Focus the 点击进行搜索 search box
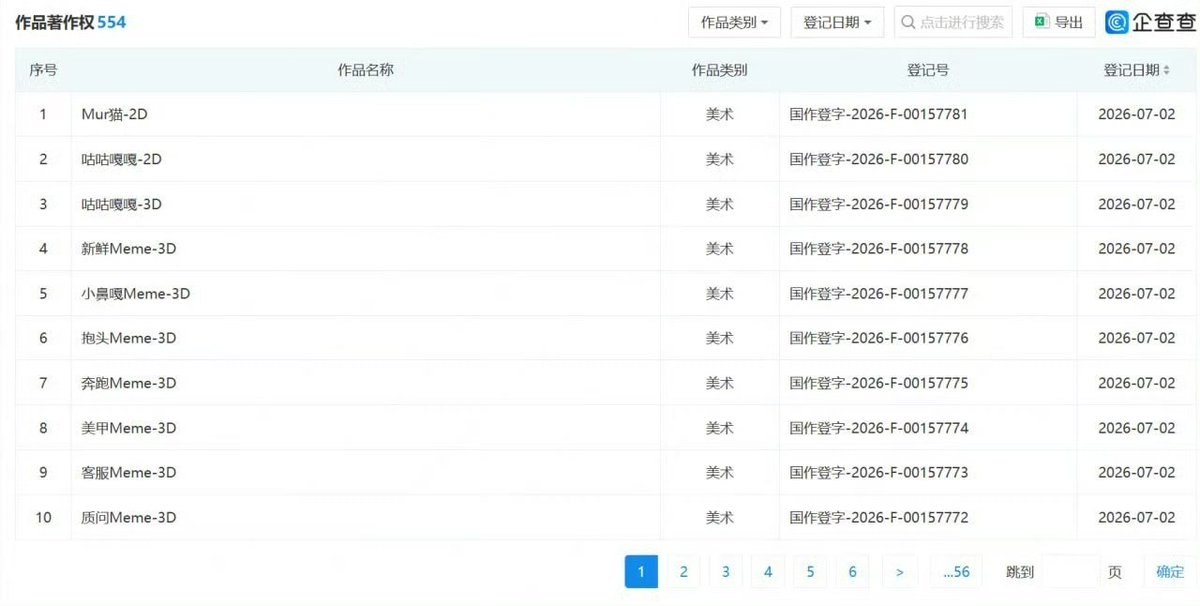 [x=953, y=22]
